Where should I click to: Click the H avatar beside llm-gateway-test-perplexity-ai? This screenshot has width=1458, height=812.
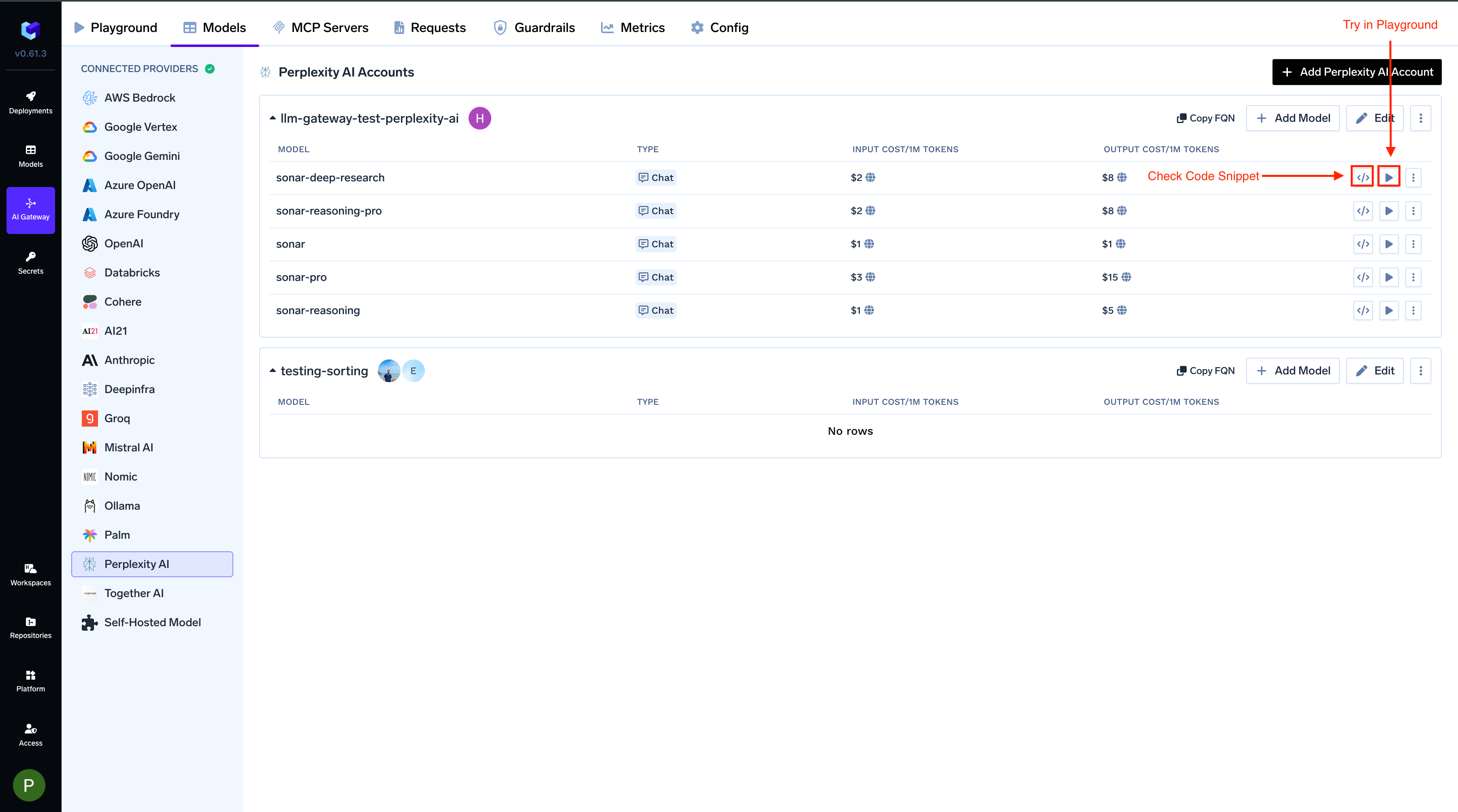[480, 118]
